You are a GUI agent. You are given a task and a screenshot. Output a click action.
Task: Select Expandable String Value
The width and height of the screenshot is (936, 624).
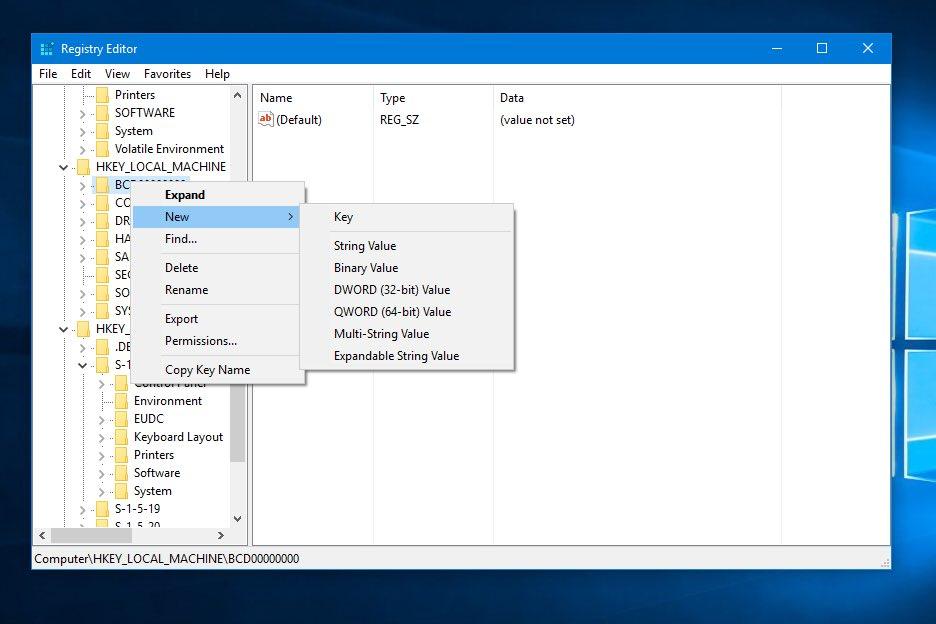pyautogui.click(x=407, y=356)
